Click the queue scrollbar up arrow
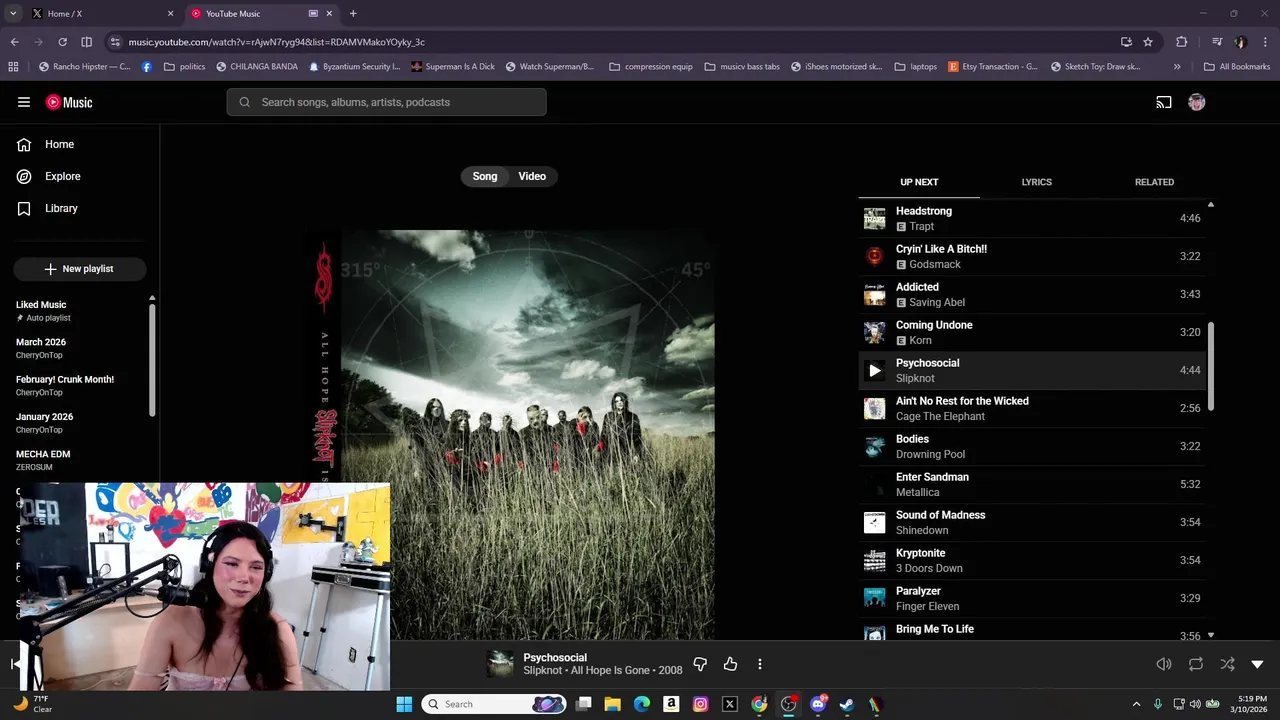The width and height of the screenshot is (1280, 720). click(x=1211, y=205)
